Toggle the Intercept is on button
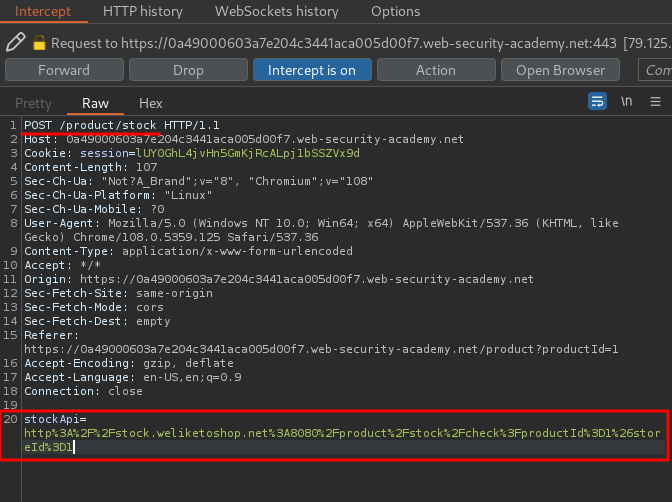Image resolution: width=672 pixels, height=502 pixels. pyautogui.click(x=312, y=70)
